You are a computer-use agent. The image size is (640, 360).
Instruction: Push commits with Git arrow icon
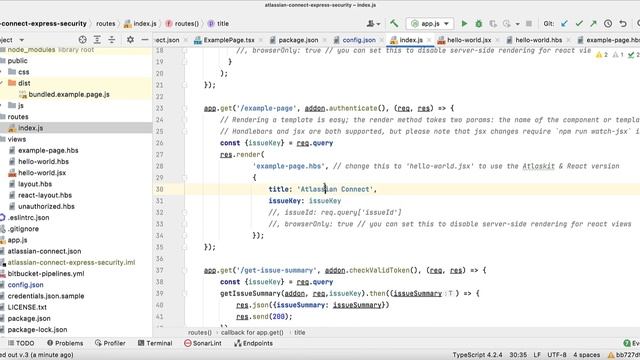tap(593, 24)
